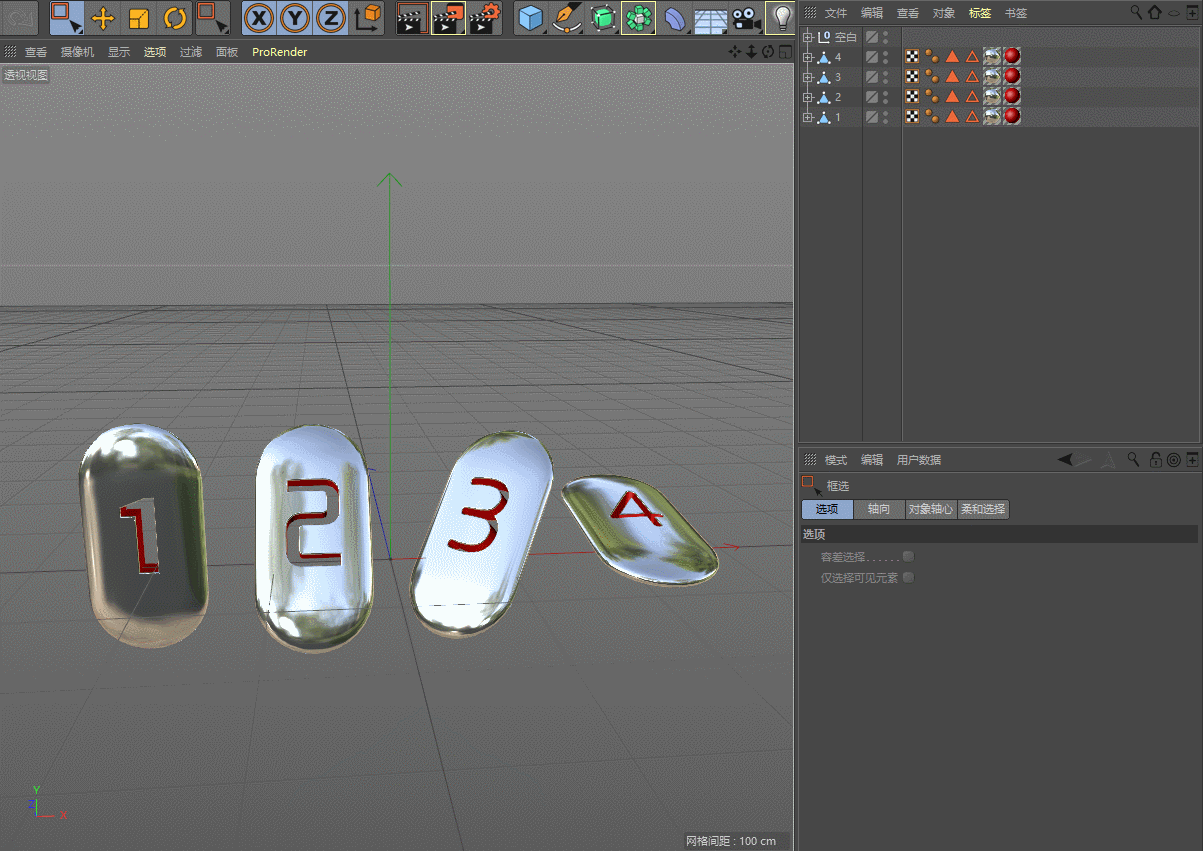Open the MoGraph cloner array icon

(x=638, y=18)
